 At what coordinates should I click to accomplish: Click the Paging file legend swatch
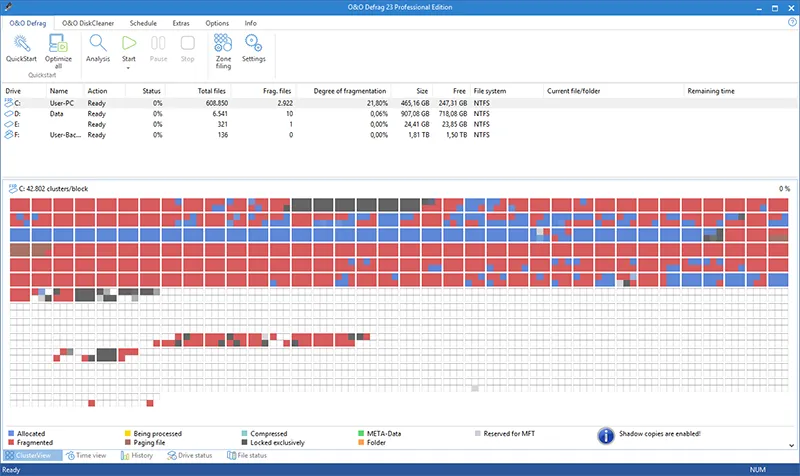pyautogui.click(x=128, y=443)
